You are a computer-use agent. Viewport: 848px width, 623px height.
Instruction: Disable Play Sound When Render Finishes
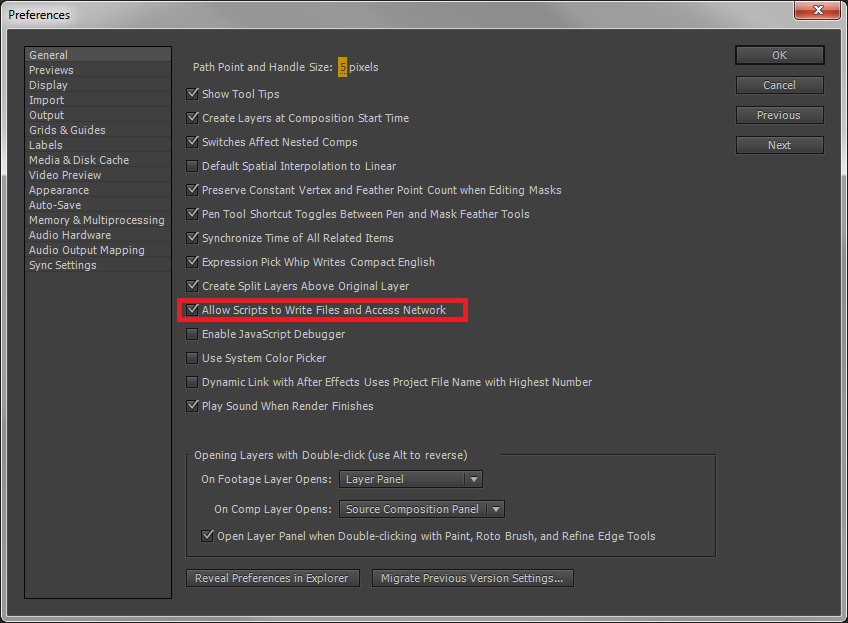click(192, 406)
